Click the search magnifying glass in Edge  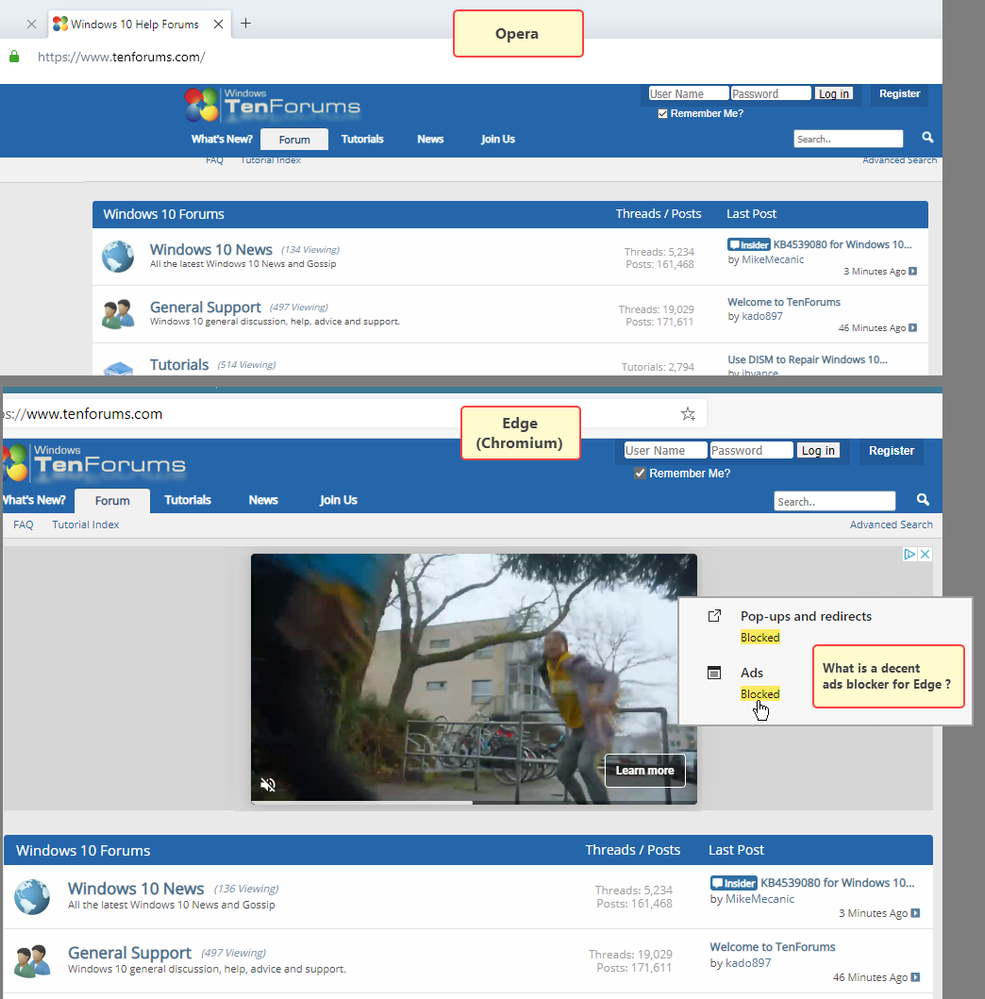tap(922, 500)
